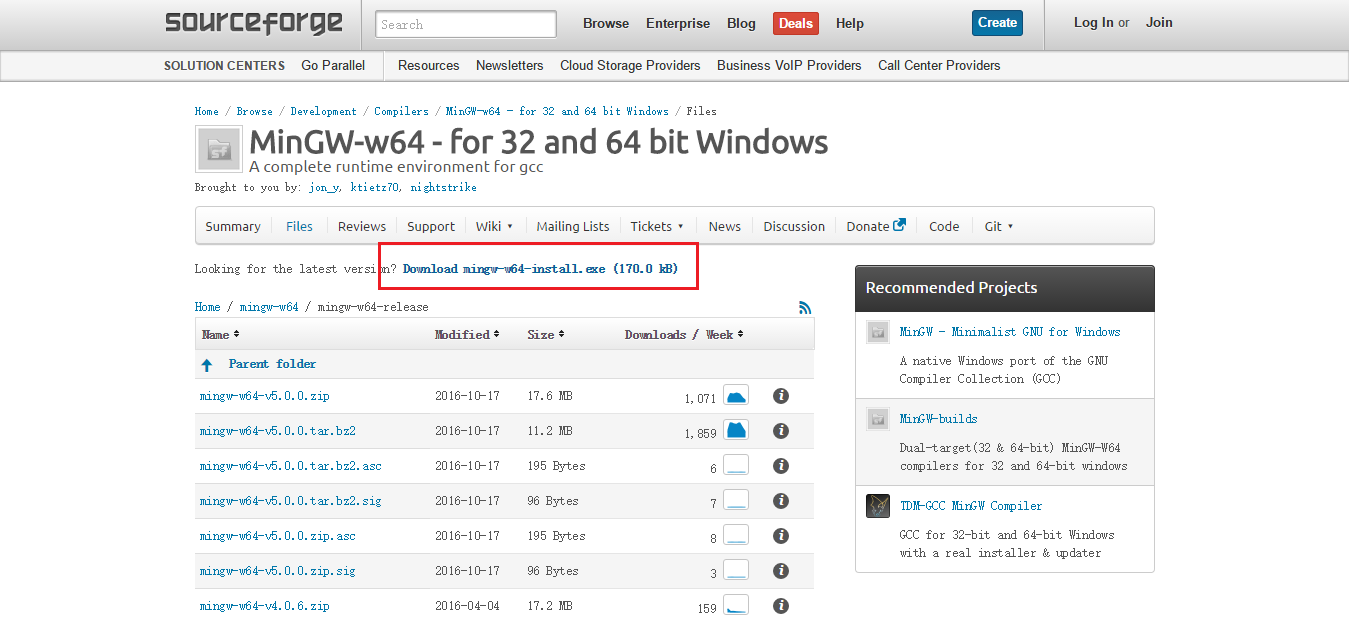This screenshot has width=1349, height=621.
Task: Click the Join link
Action: tap(1159, 22)
